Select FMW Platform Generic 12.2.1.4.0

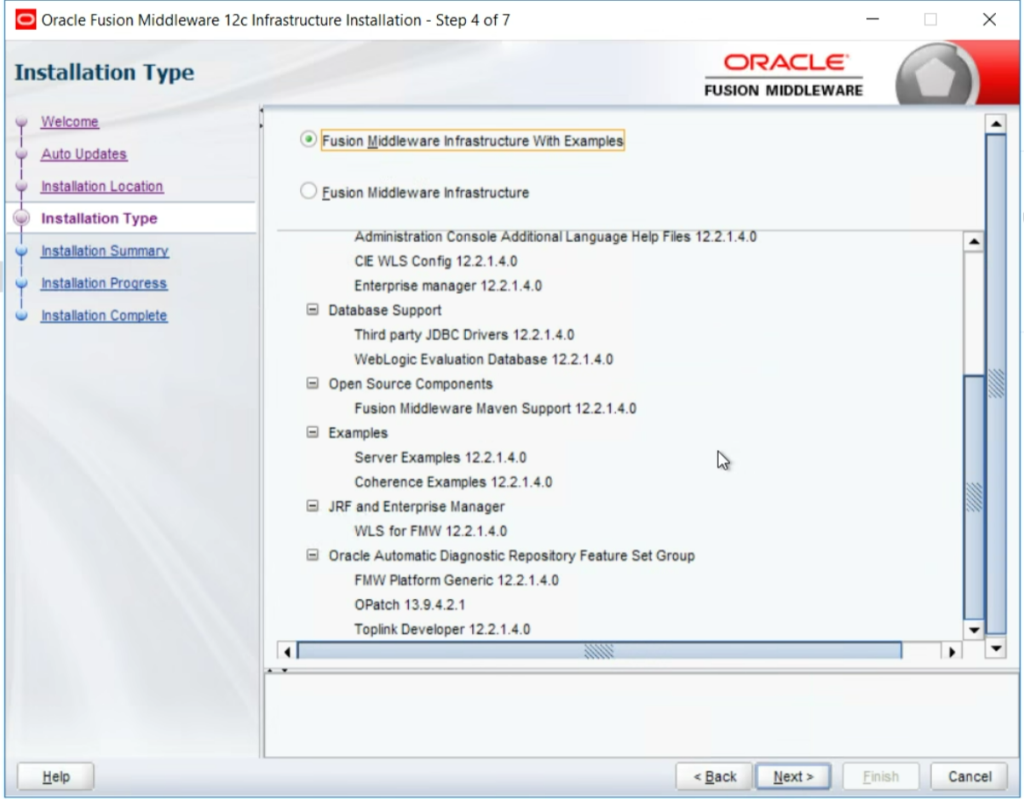(x=456, y=580)
